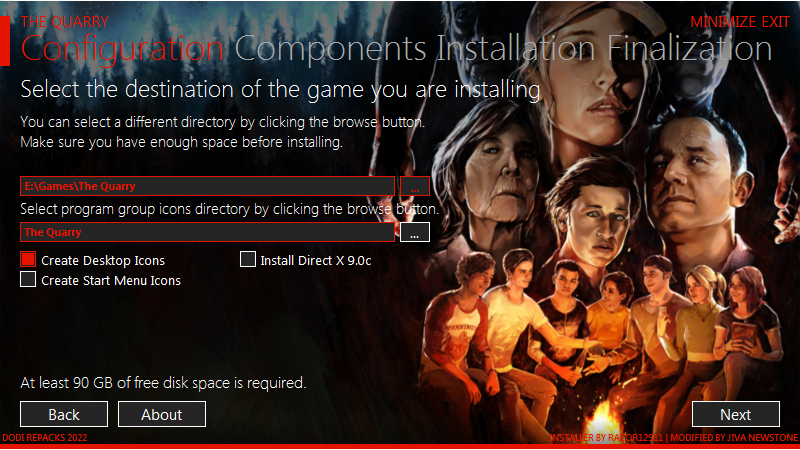Select the Components step heading
Screen dimensions: 800x450
pyautogui.click(x=332, y=48)
